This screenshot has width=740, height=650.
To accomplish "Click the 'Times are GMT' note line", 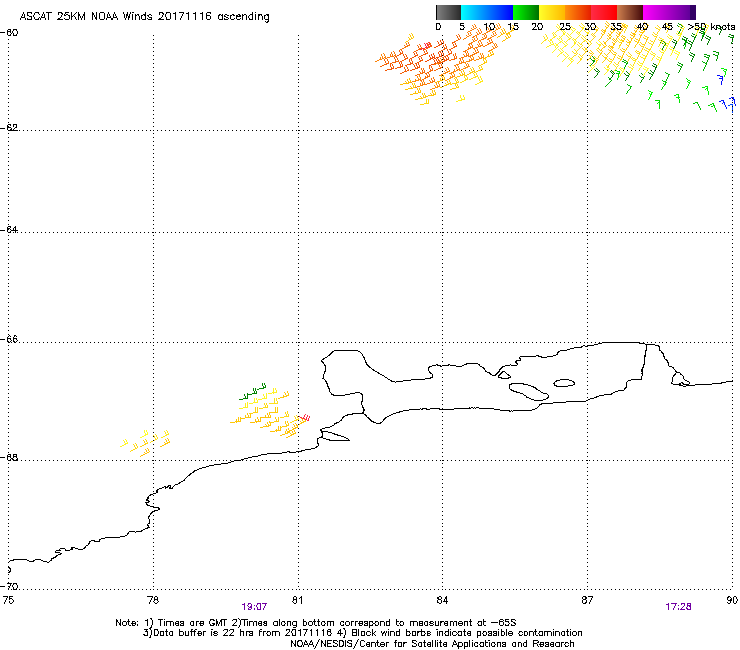I will (316, 623).
